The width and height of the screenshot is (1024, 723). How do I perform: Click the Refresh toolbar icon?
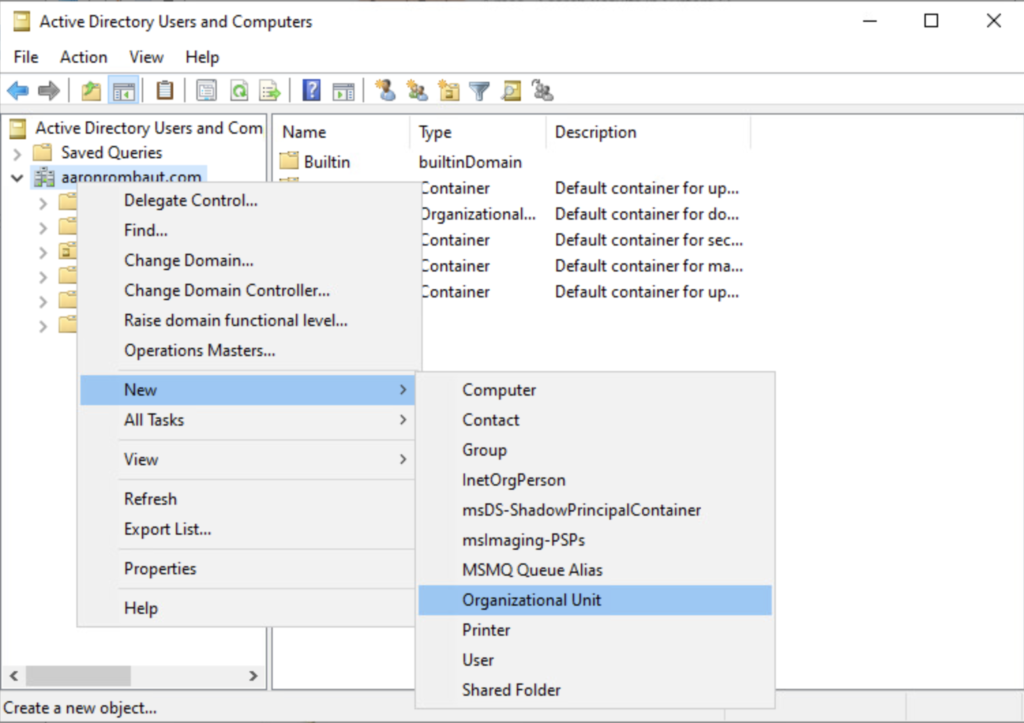(x=239, y=91)
